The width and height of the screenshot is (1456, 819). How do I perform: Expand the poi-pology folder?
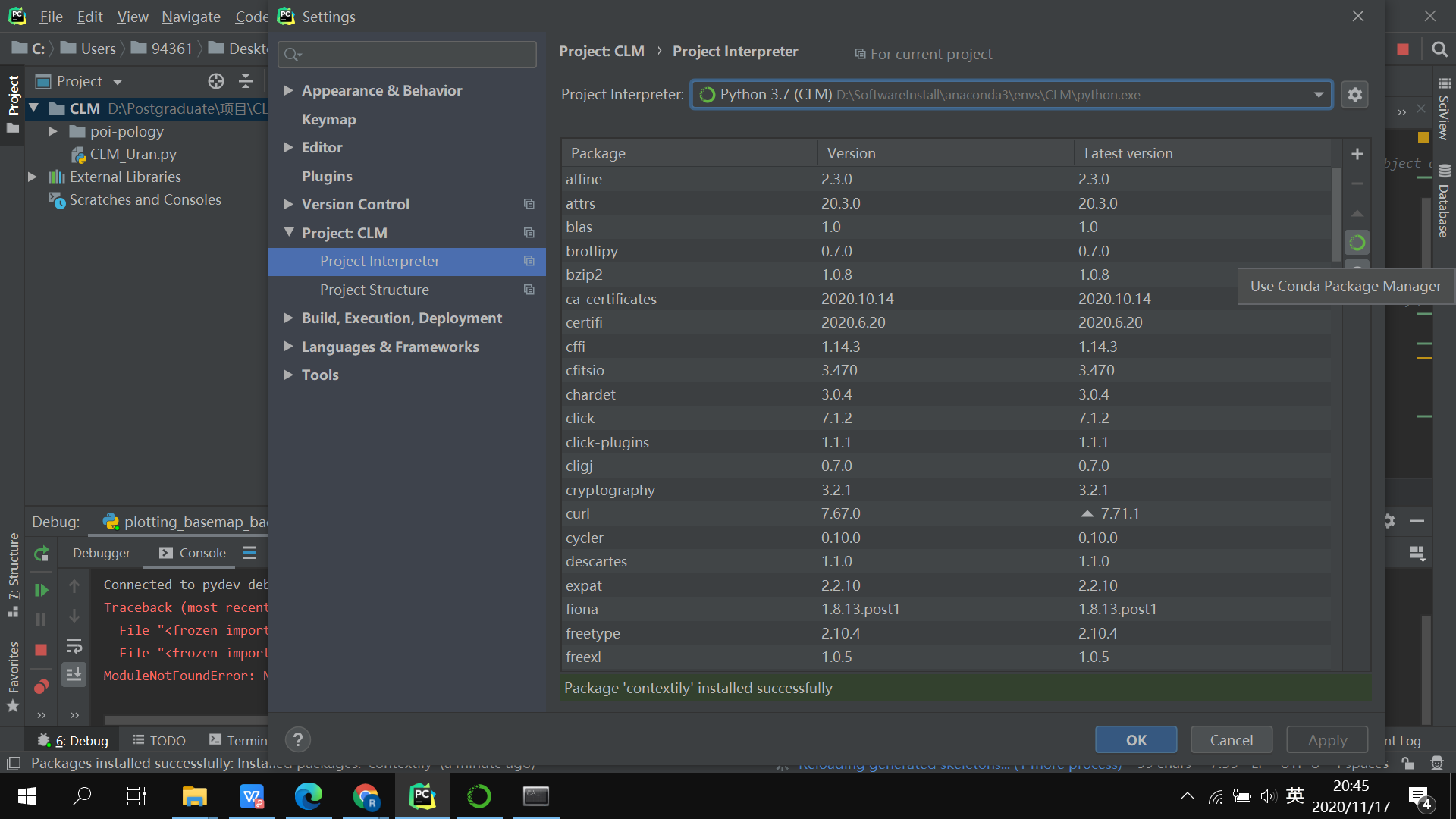click(53, 131)
